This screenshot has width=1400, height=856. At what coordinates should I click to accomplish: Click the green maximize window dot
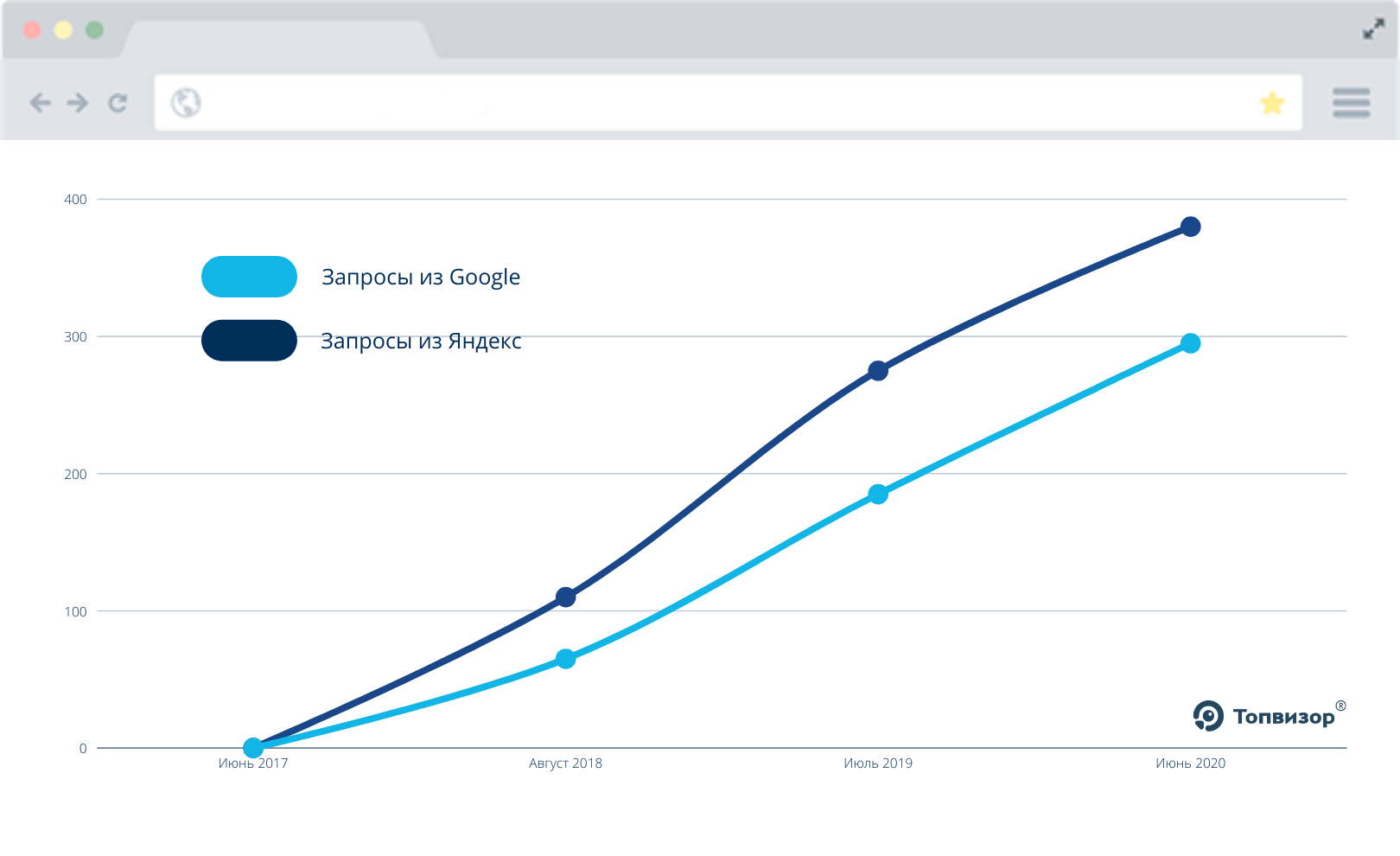94,30
